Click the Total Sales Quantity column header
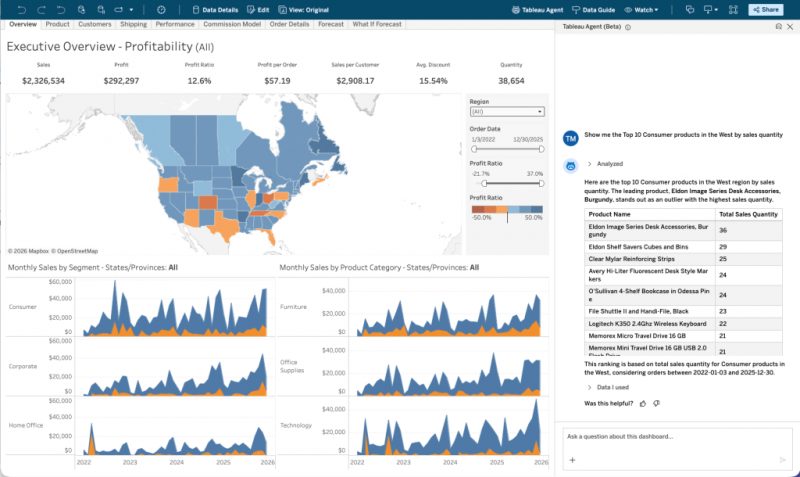The image size is (800, 477). [x=748, y=214]
